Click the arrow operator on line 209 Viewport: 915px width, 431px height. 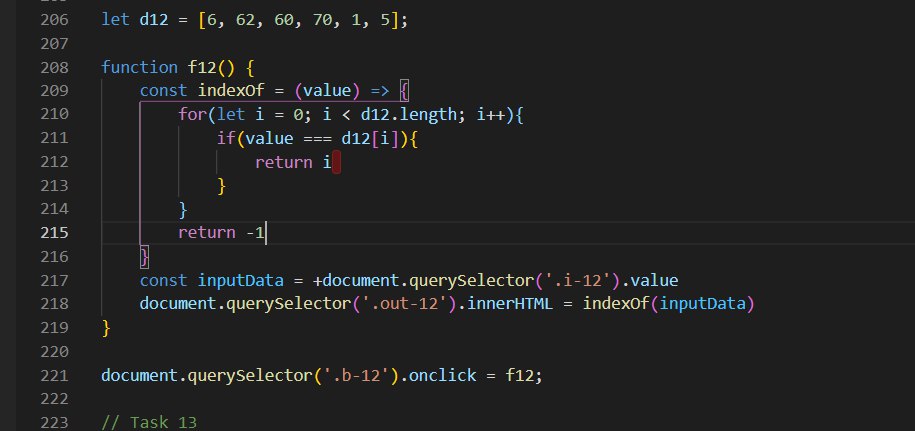[380, 91]
